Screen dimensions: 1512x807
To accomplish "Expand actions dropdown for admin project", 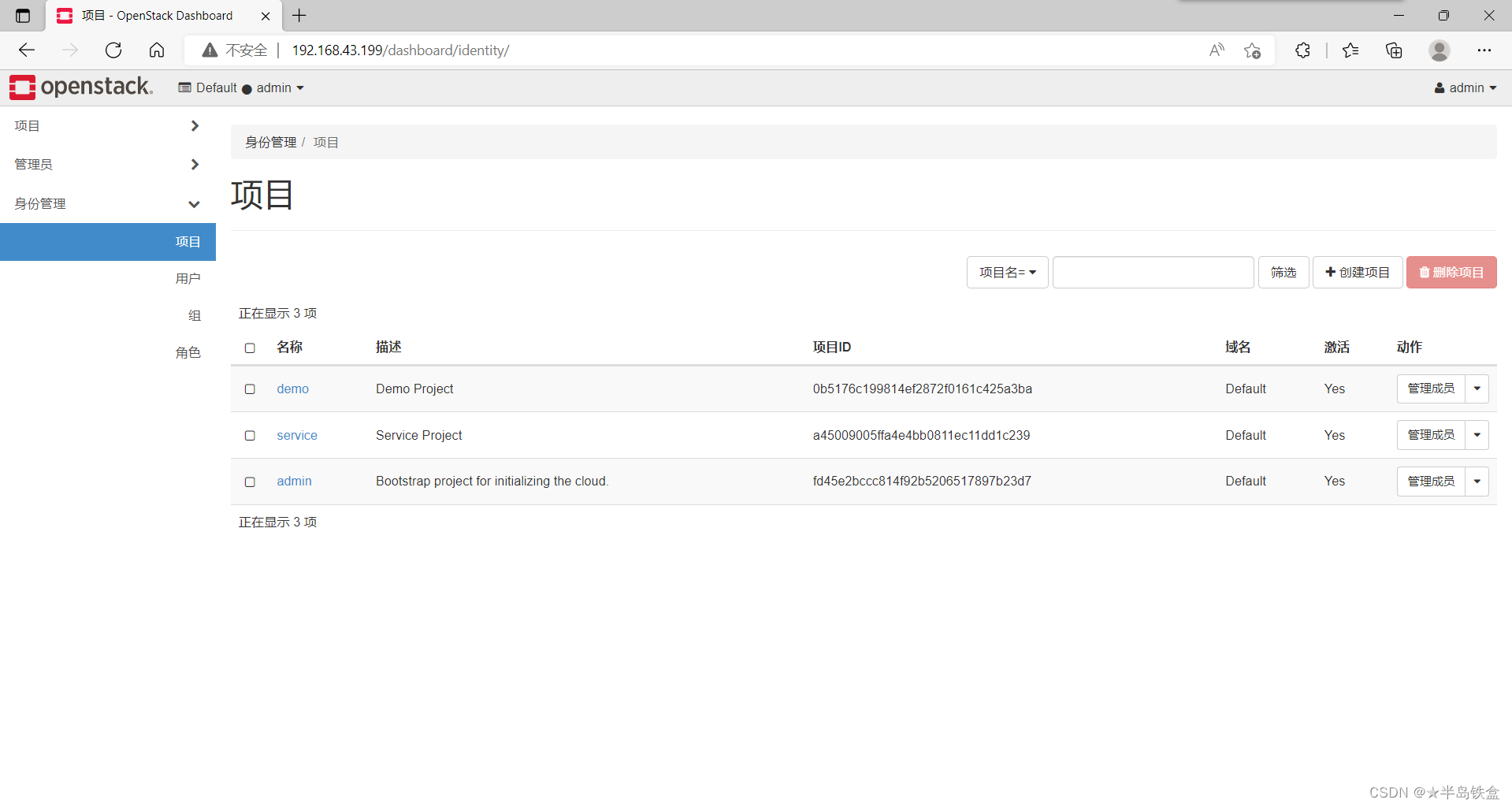I will point(1477,482).
